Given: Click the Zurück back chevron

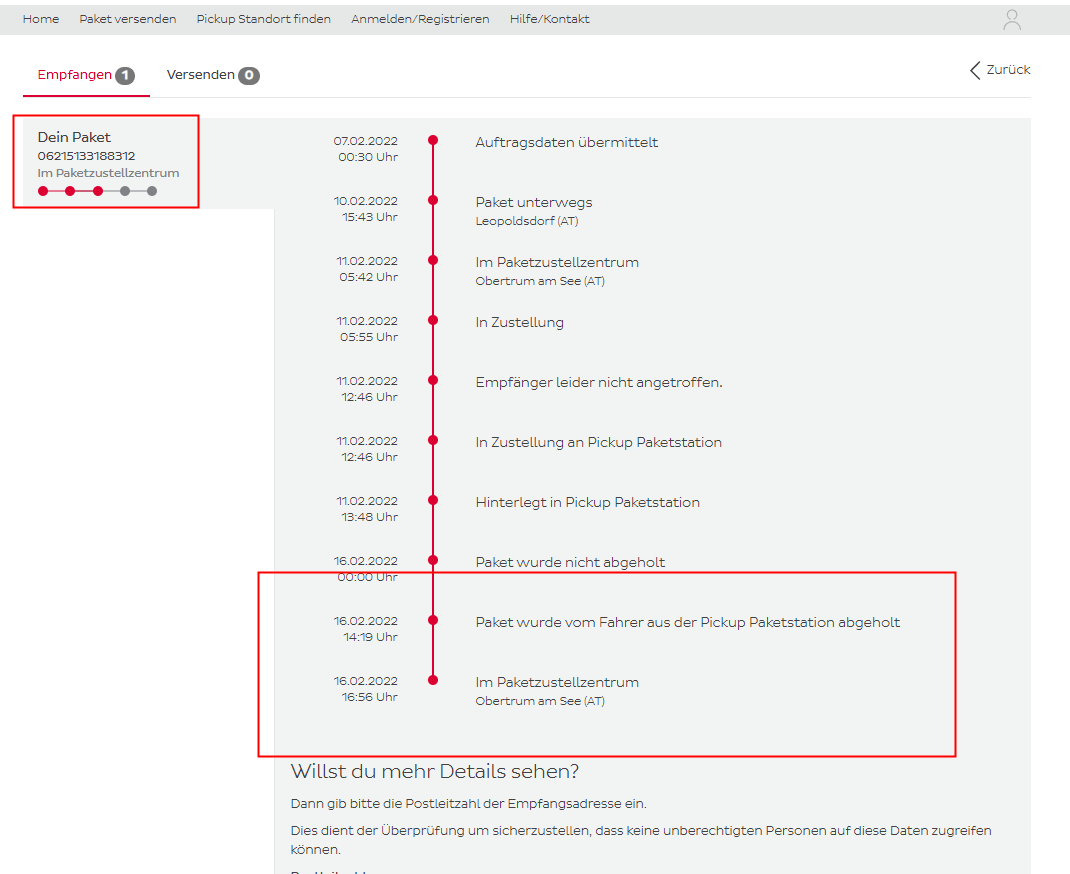Looking at the screenshot, I should tap(975, 70).
